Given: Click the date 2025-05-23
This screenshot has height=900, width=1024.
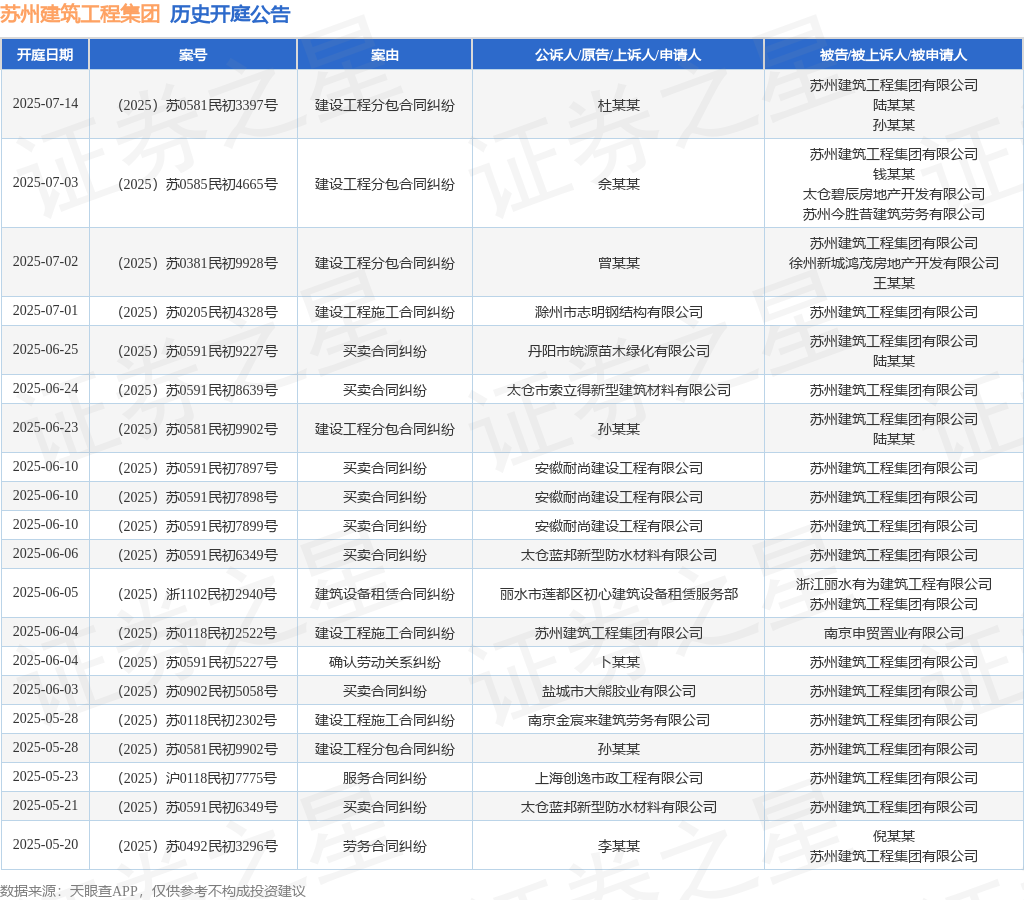Looking at the screenshot, I should [45, 777].
